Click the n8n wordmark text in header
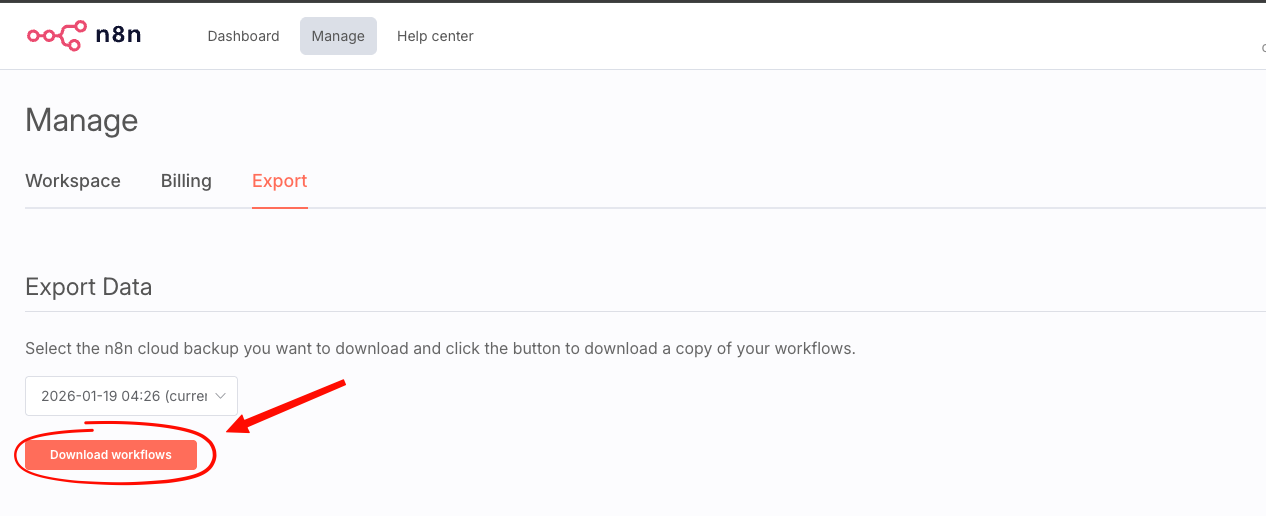The image size is (1266, 516). 118,36
